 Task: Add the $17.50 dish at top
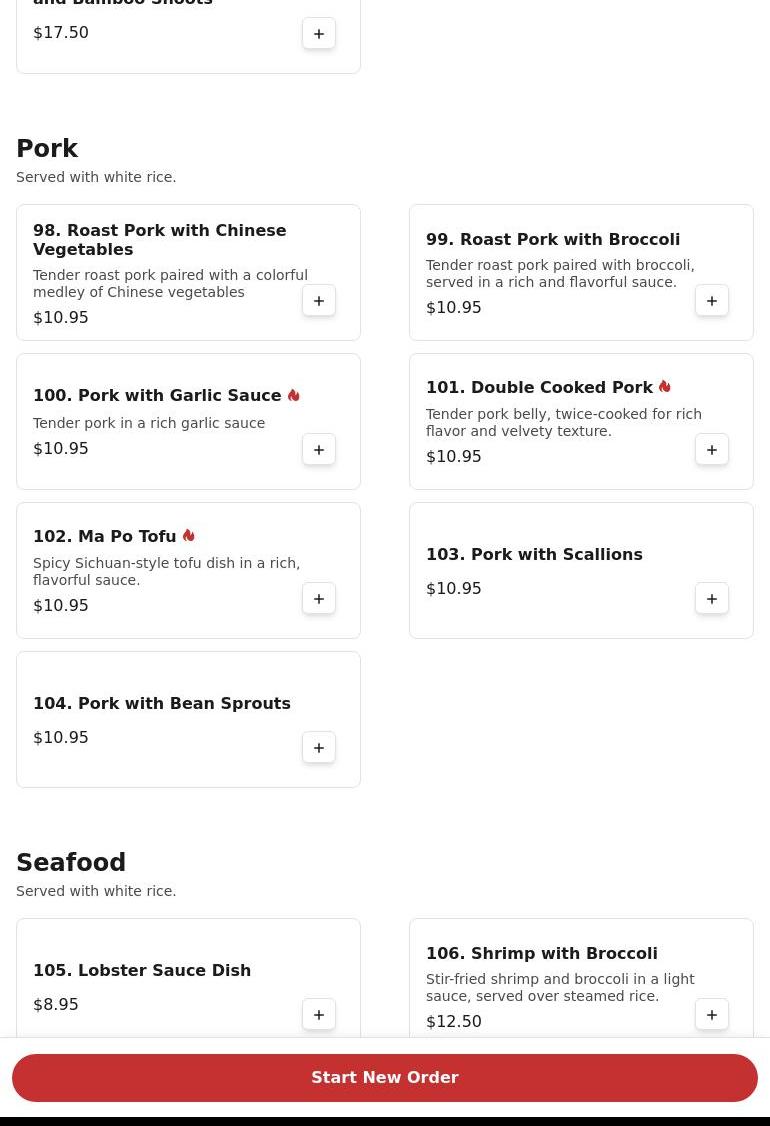(319, 34)
